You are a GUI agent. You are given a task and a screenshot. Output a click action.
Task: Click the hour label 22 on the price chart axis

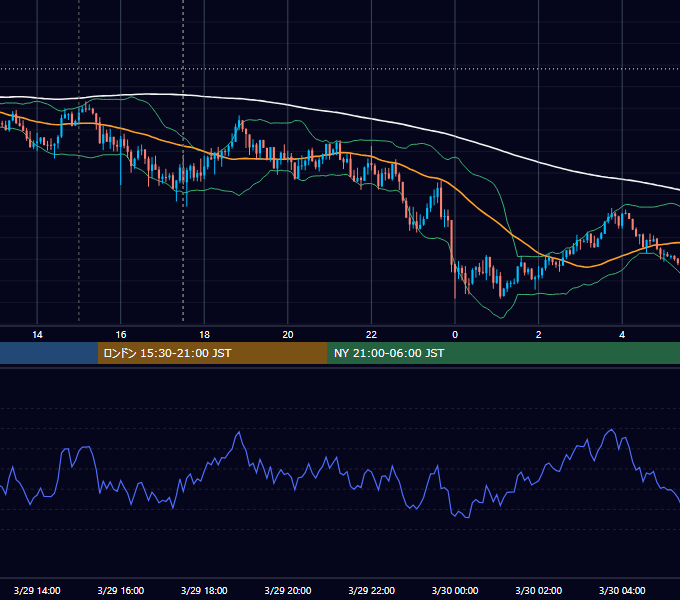[371, 335]
